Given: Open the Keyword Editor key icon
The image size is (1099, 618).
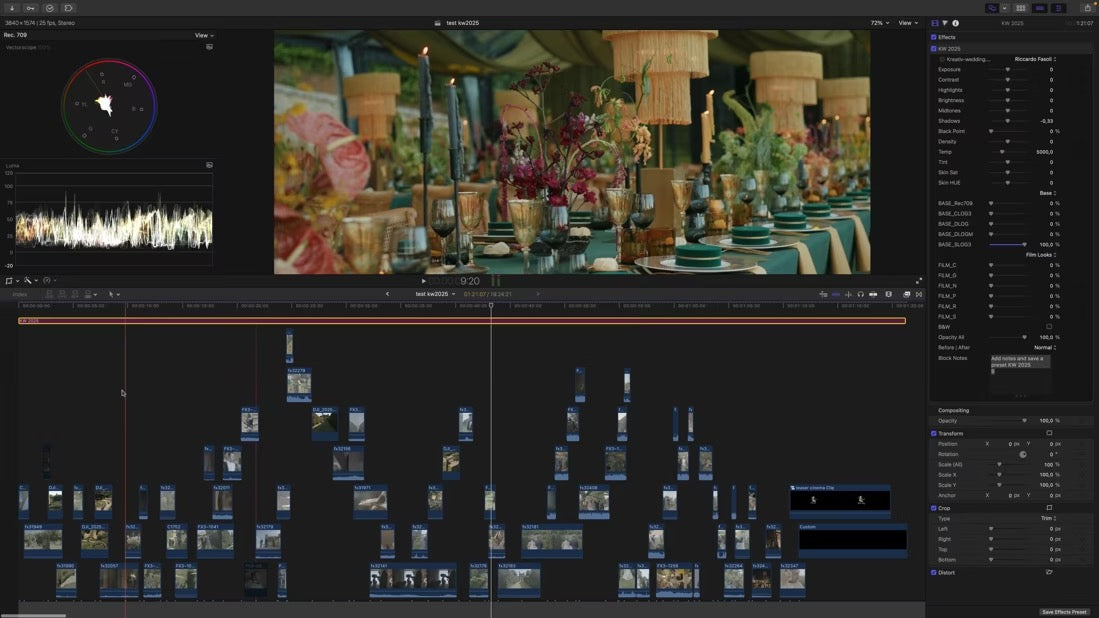Looking at the screenshot, I should tap(31, 8).
